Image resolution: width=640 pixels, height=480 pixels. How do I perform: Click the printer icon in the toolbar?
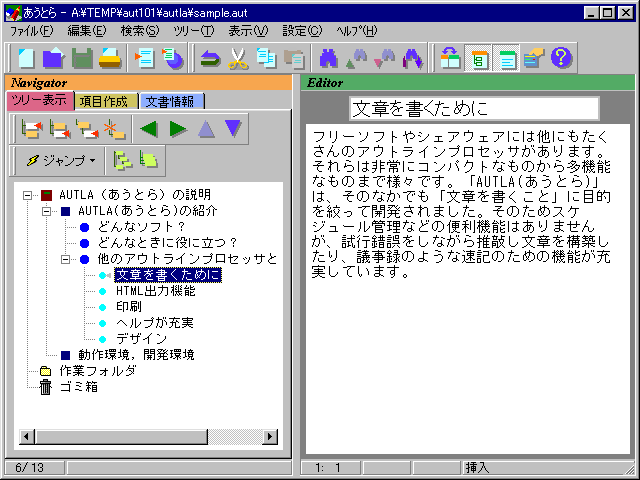click(110, 58)
